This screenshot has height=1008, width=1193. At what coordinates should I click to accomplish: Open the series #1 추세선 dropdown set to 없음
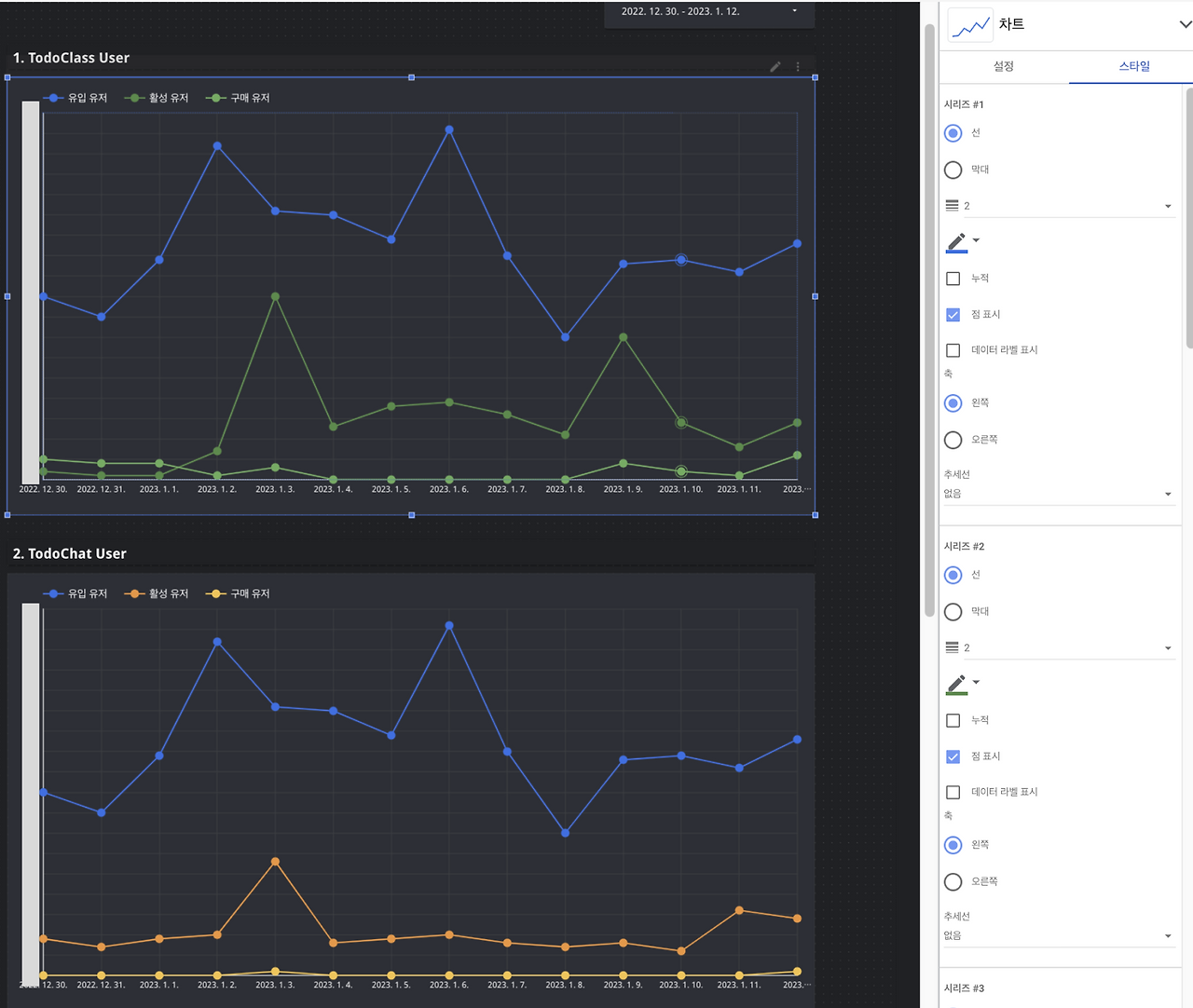pos(1060,494)
